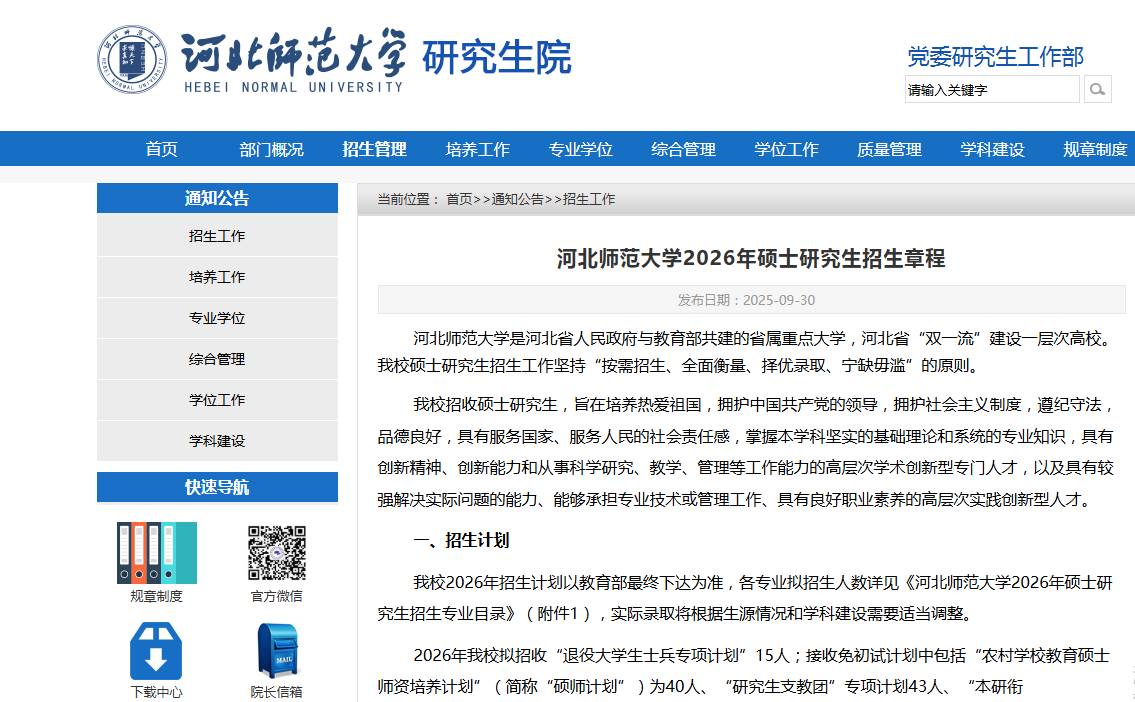
Task: Click the 首页 breadcrumb link
Action: [x=459, y=199]
